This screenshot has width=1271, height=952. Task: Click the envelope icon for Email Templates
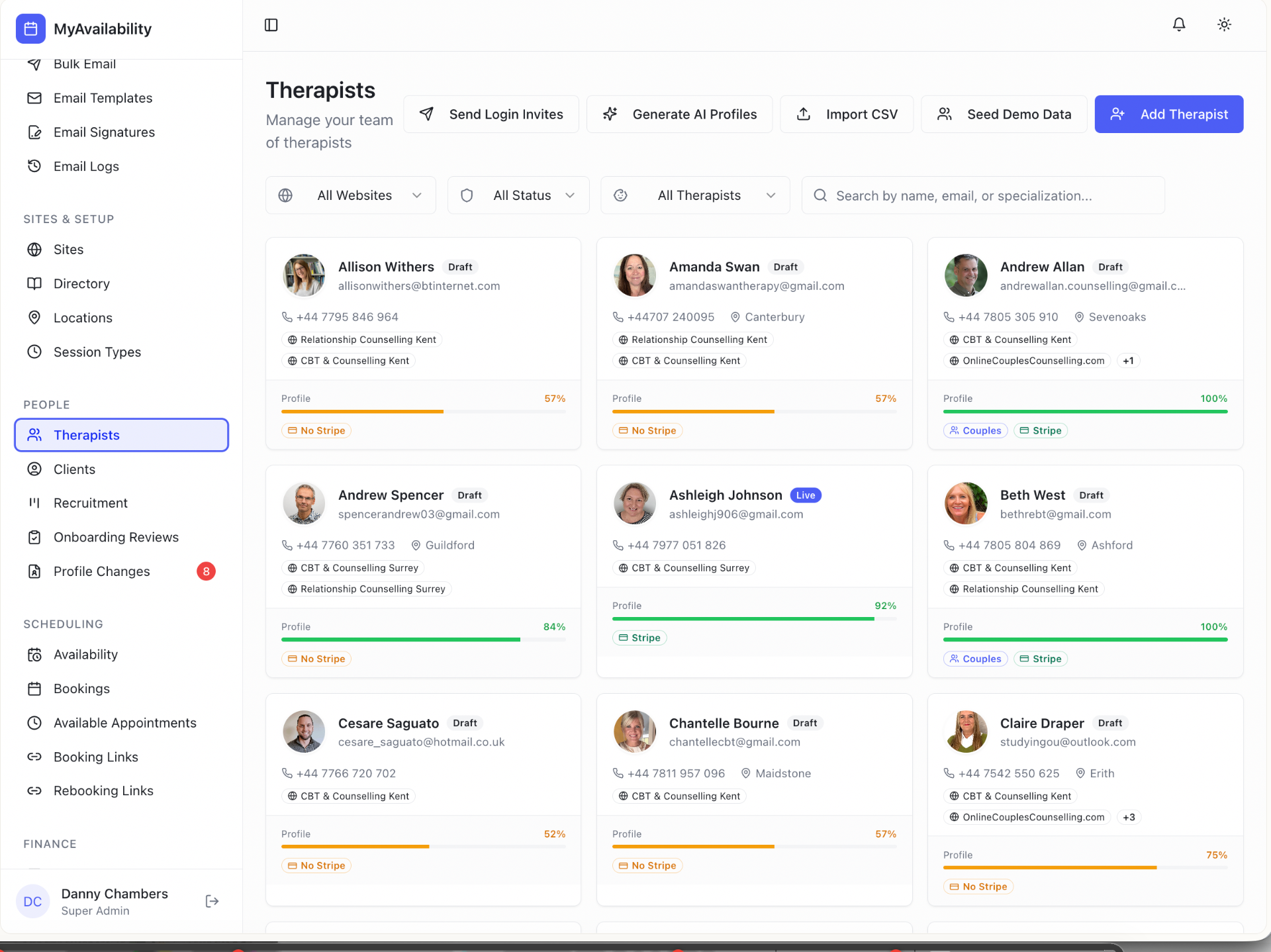(x=34, y=98)
